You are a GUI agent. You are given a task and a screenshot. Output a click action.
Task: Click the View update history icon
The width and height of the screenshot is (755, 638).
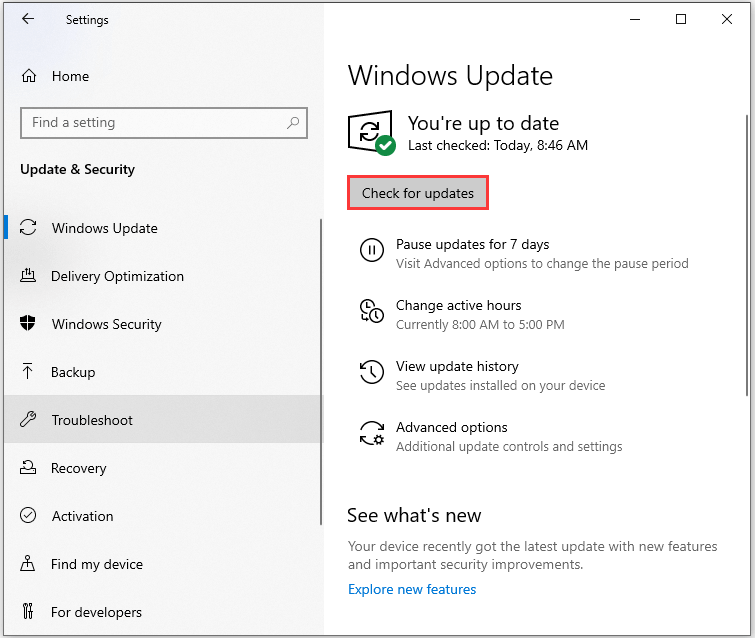coord(372,372)
